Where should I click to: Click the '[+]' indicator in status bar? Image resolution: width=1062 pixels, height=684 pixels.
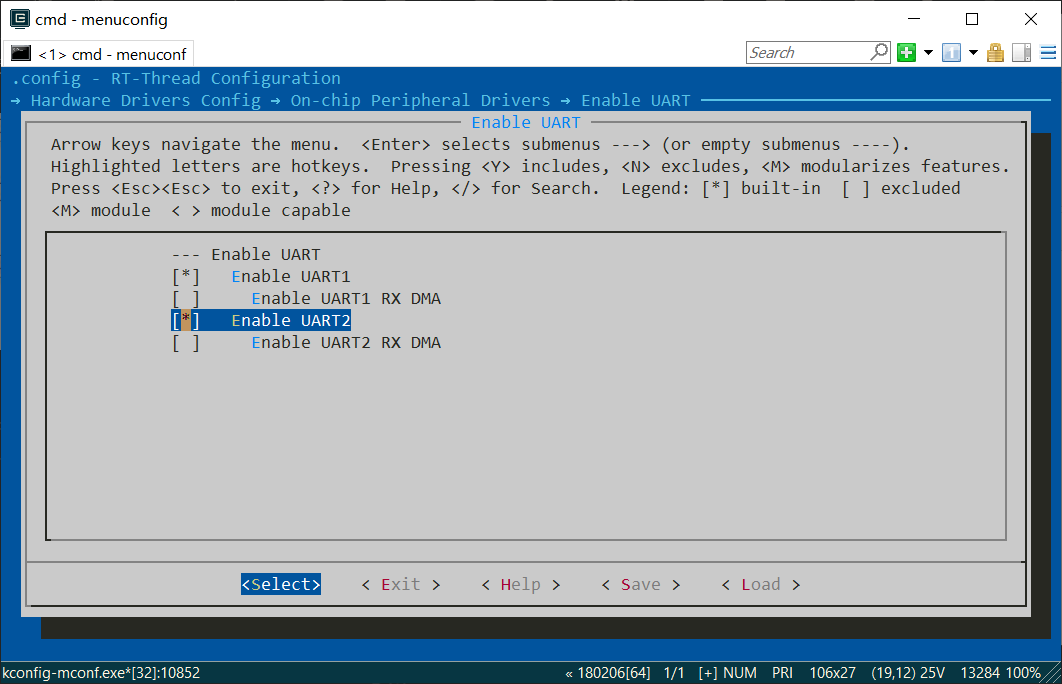point(708,673)
